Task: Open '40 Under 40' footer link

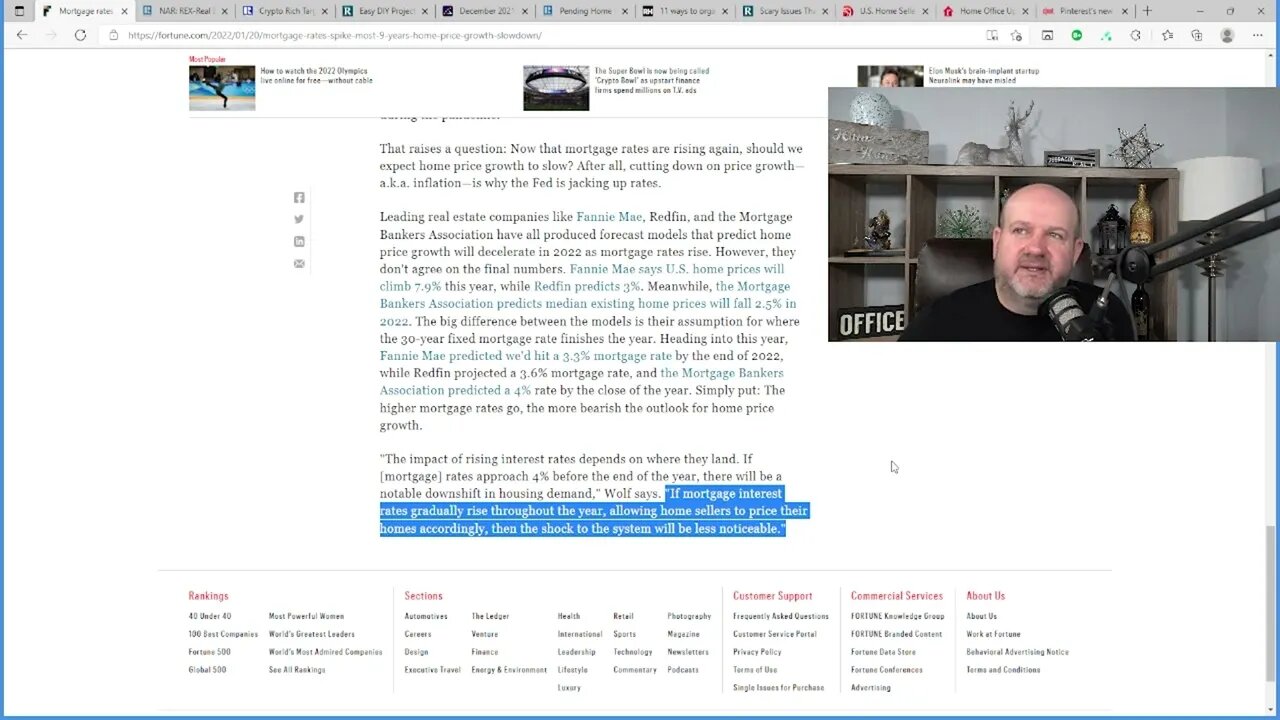Action: 210,616
